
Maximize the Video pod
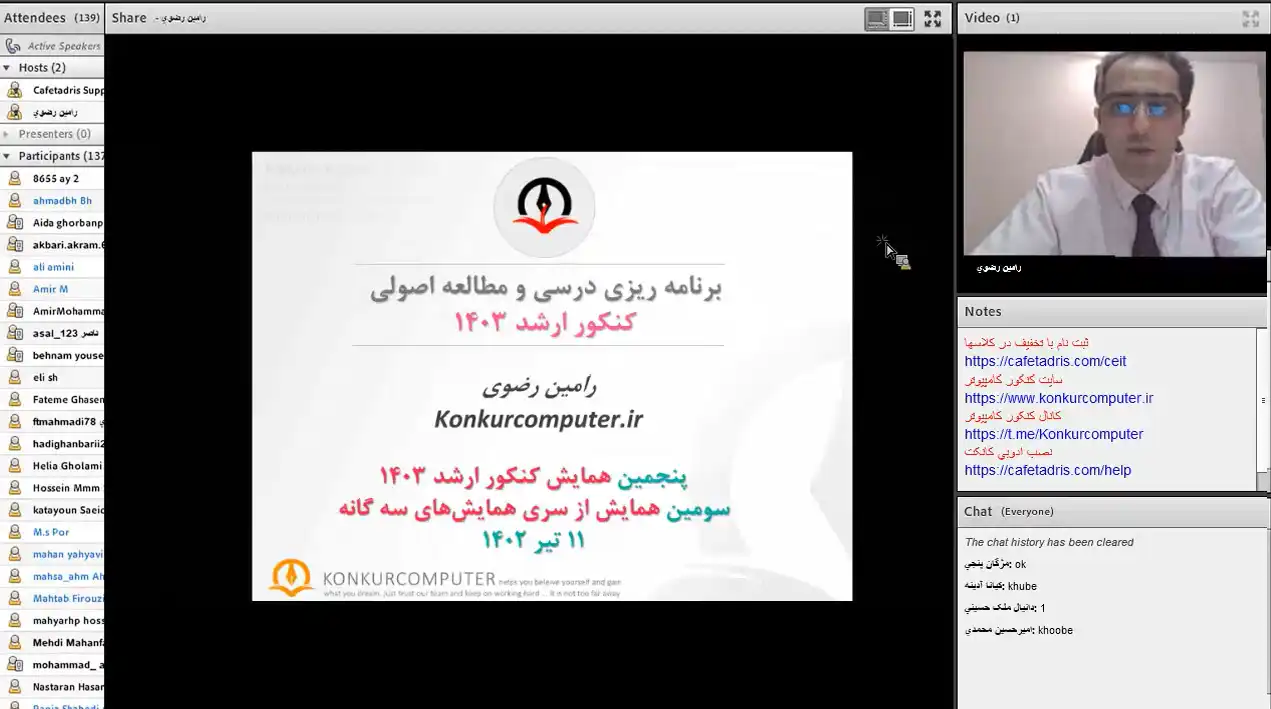[1250, 18]
